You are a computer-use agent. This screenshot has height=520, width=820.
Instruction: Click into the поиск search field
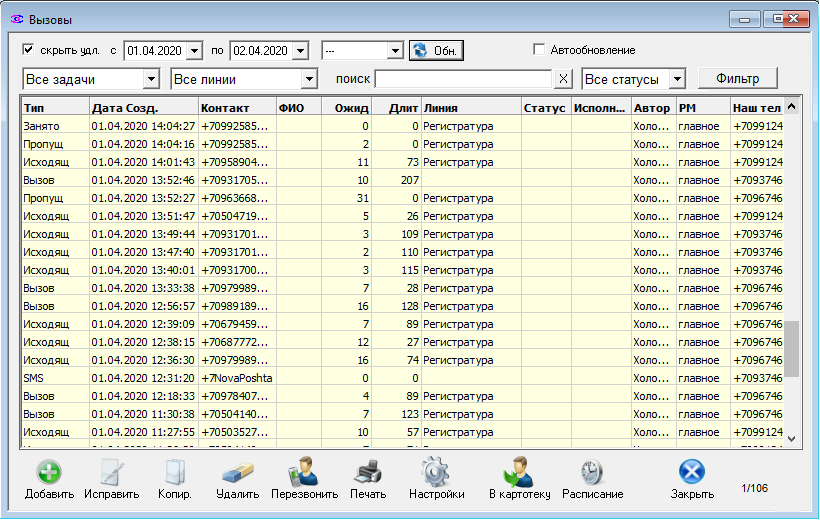point(463,79)
